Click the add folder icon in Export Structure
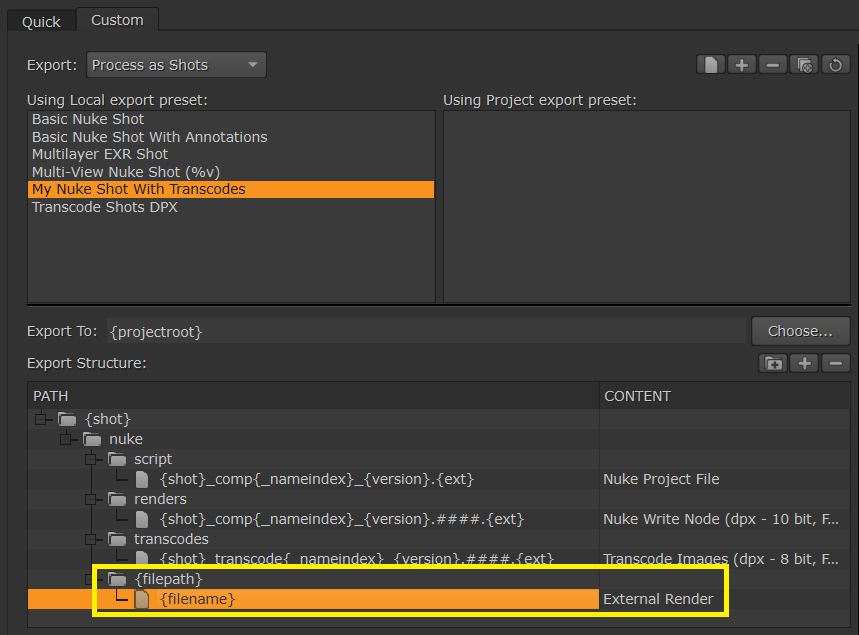This screenshot has height=635, width=859. click(x=772, y=363)
